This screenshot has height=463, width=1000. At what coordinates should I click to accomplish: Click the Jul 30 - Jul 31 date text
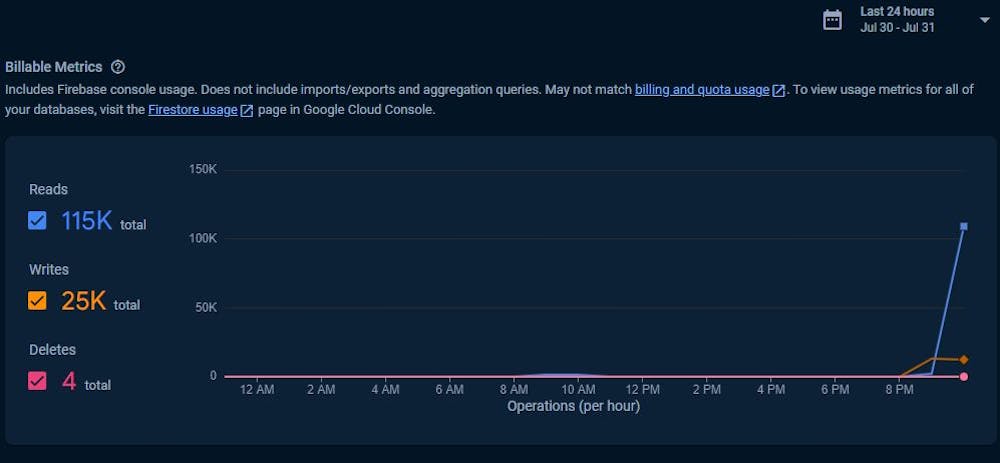897,28
